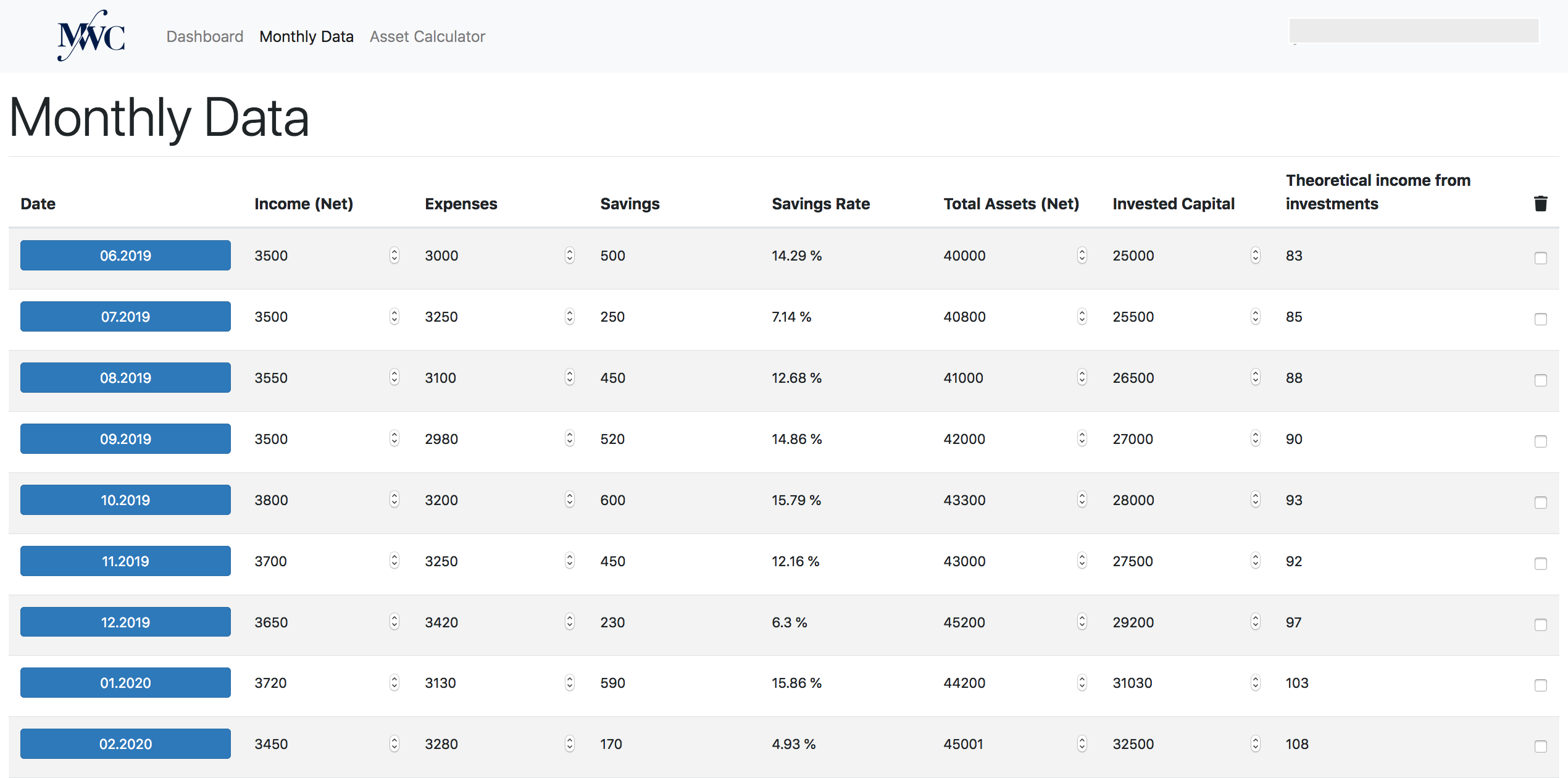Check the 08.2019 row checkbox
1568x778 pixels.
[1540, 380]
